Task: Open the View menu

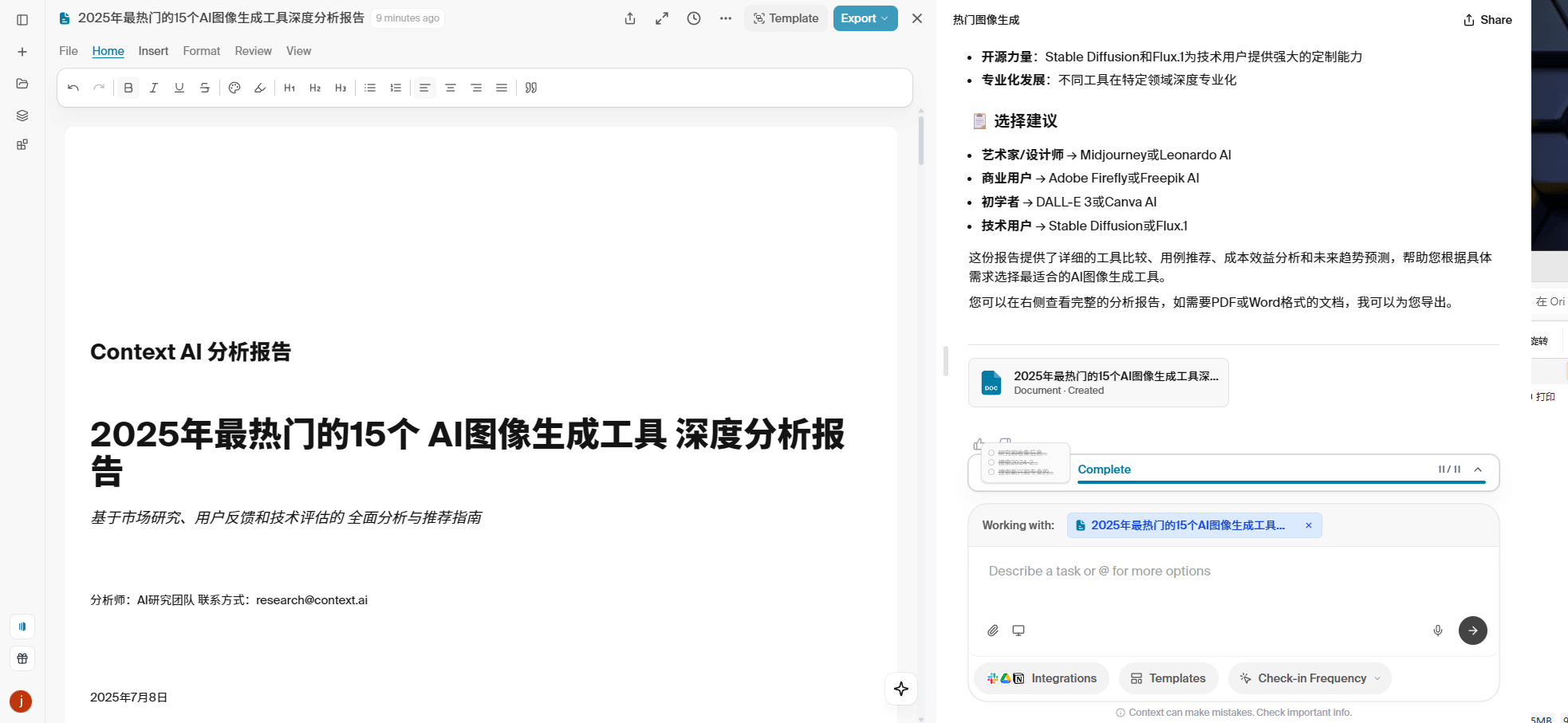Action: (x=299, y=51)
